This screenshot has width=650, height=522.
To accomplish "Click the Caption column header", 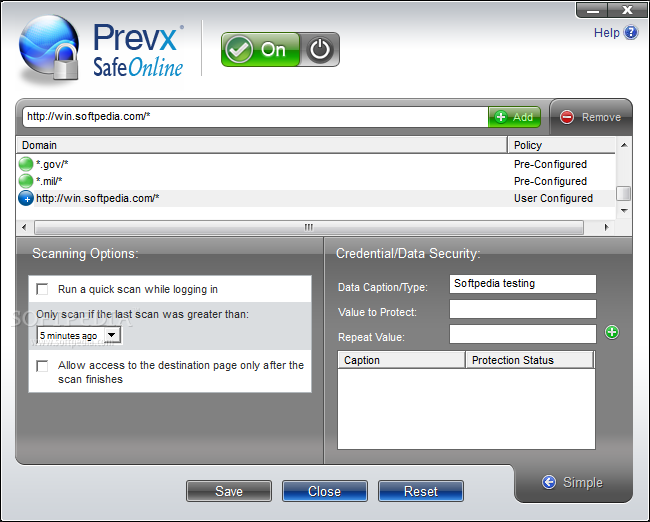I will point(401,360).
